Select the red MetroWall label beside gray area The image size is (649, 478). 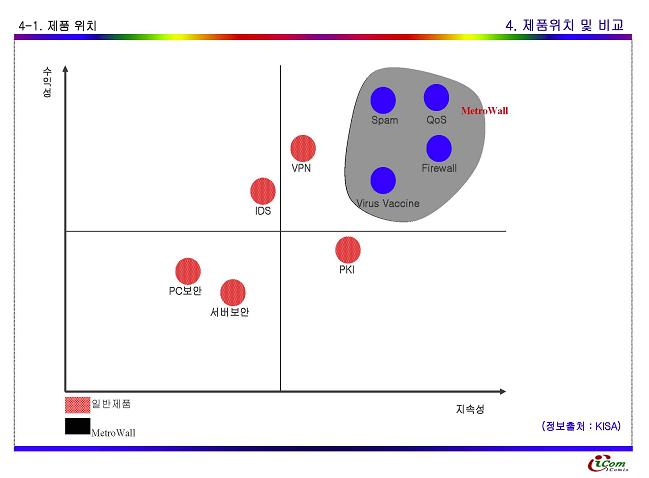pyautogui.click(x=484, y=111)
